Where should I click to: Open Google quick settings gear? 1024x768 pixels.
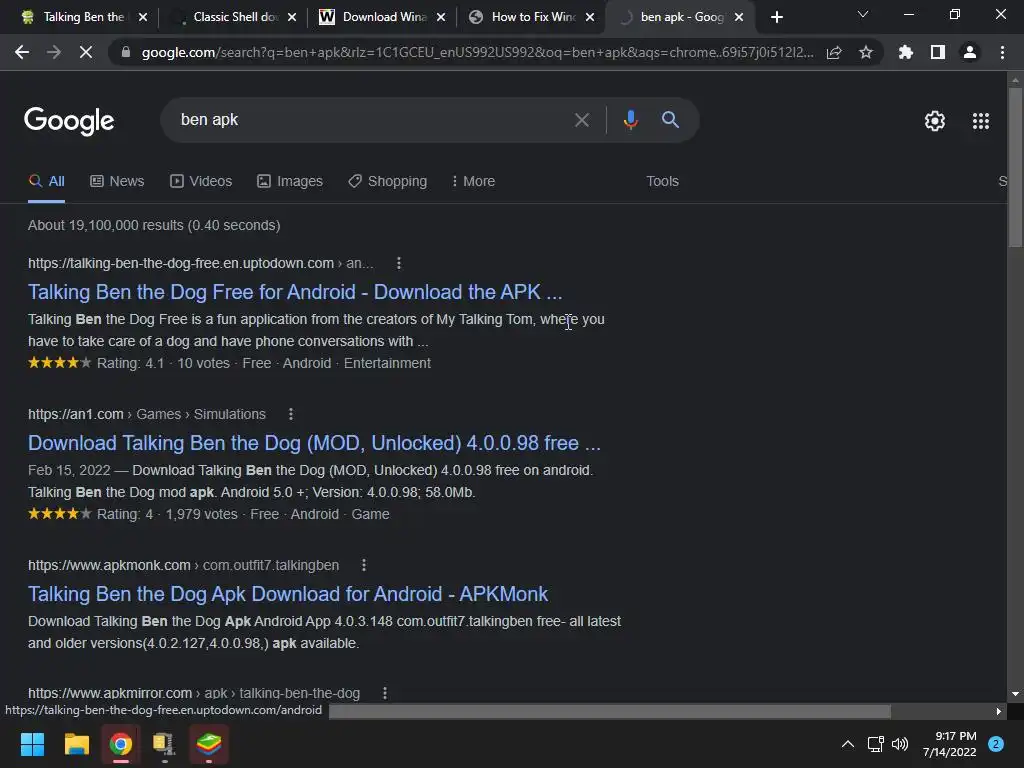pyautogui.click(x=935, y=121)
